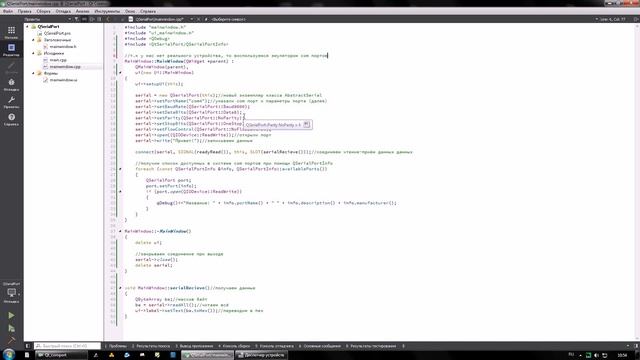Open the Qt_comport taskbar item
Image resolution: width=640 pixels, height=360 pixels.
click(x=61, y=355)
